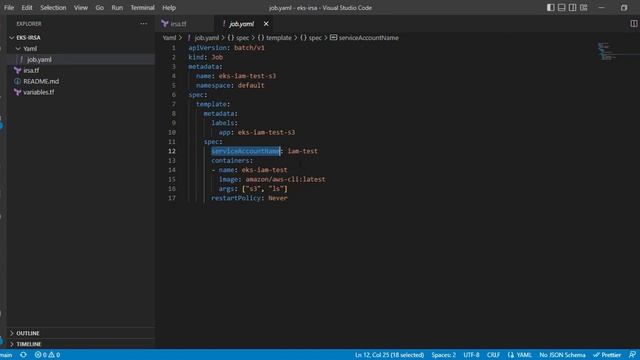This screenshot has width=640, height=360.
Task: Switch to the irsa.tf editor tab
Action: [x=178, y=24]
